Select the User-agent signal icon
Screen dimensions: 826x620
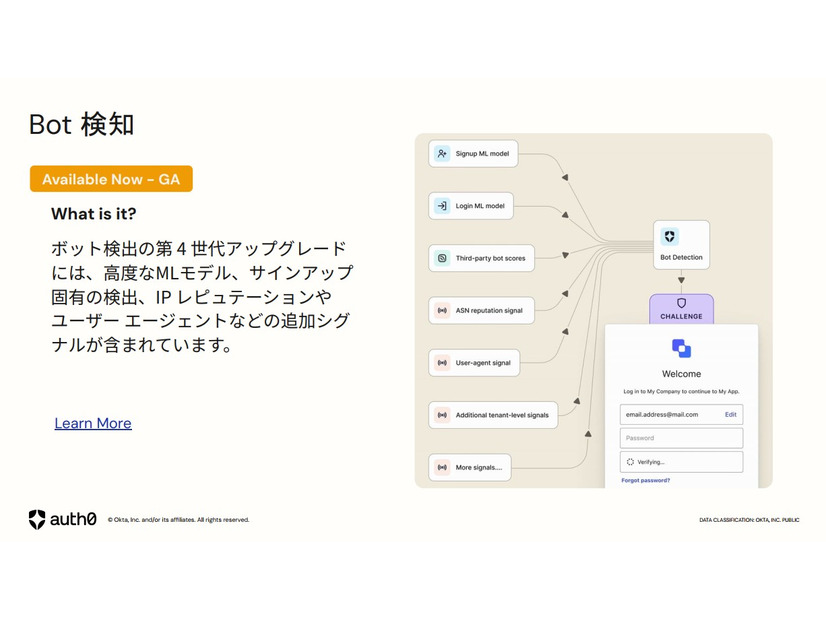443,363
